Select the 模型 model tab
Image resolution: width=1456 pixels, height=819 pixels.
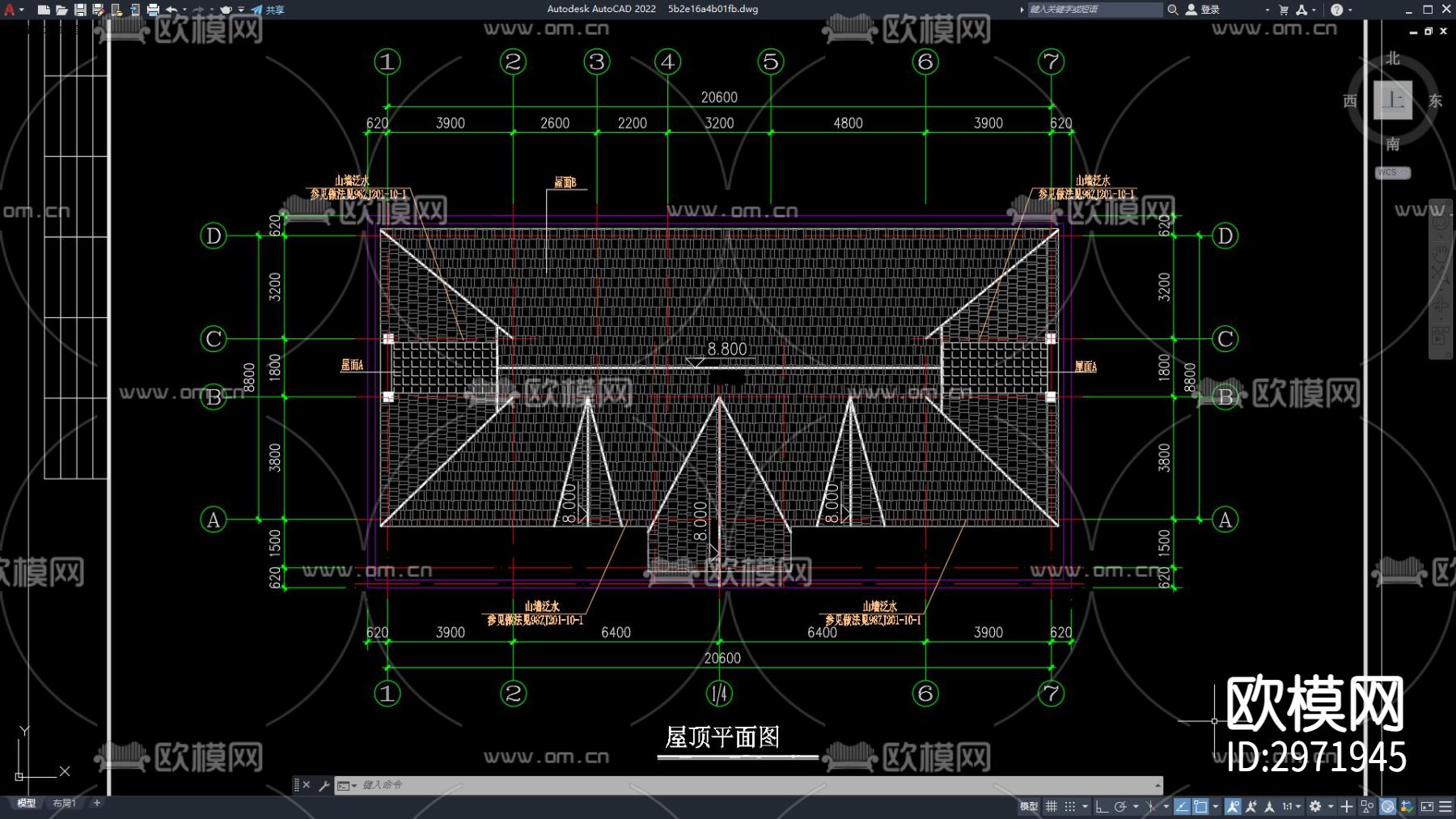point(27,803)
